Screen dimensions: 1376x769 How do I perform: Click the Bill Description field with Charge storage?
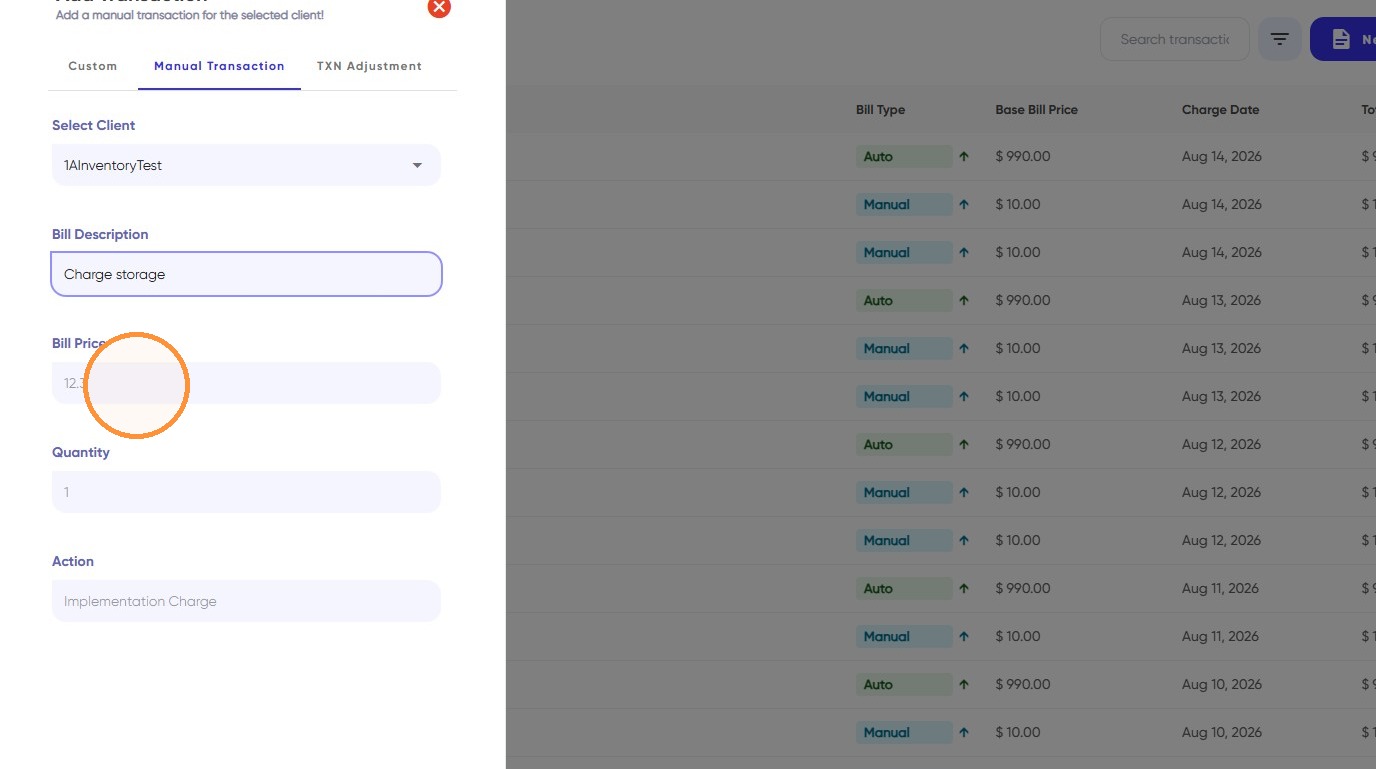pos(246,274)
